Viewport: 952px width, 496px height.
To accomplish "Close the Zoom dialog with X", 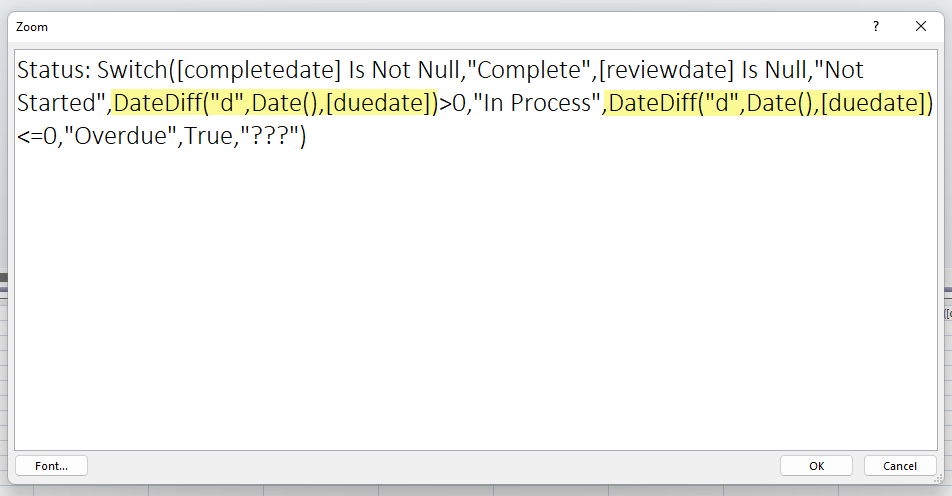I will click(921, 27).
